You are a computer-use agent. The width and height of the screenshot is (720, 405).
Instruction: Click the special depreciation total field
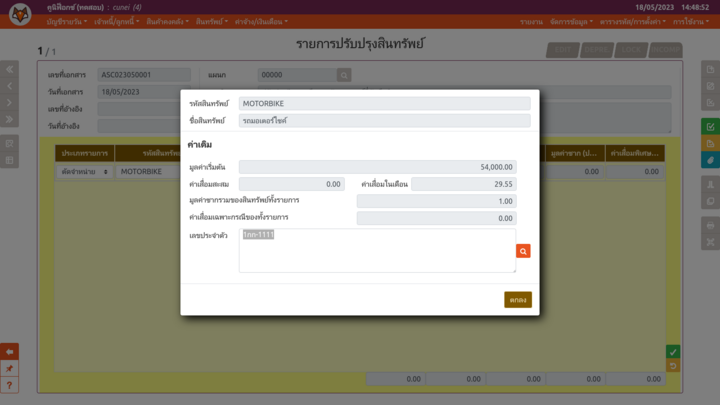[x=437, y=218]
